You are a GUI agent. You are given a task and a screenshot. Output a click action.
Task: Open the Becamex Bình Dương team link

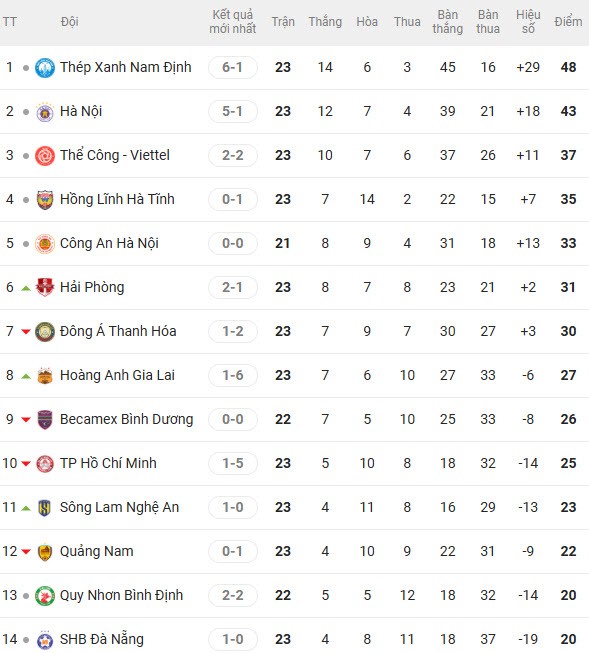(126, 419)
